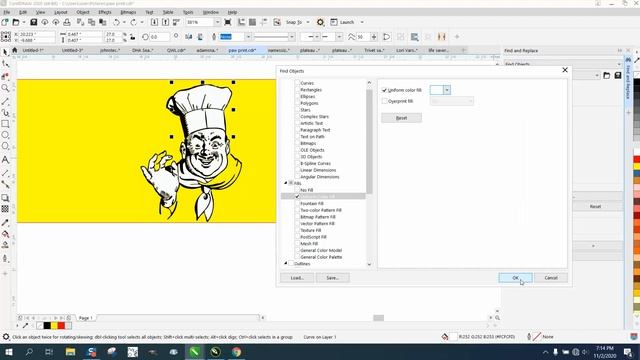Switch to the Untitled-1 document tab
The image size is (640, 360).
(x=33, y=50)
